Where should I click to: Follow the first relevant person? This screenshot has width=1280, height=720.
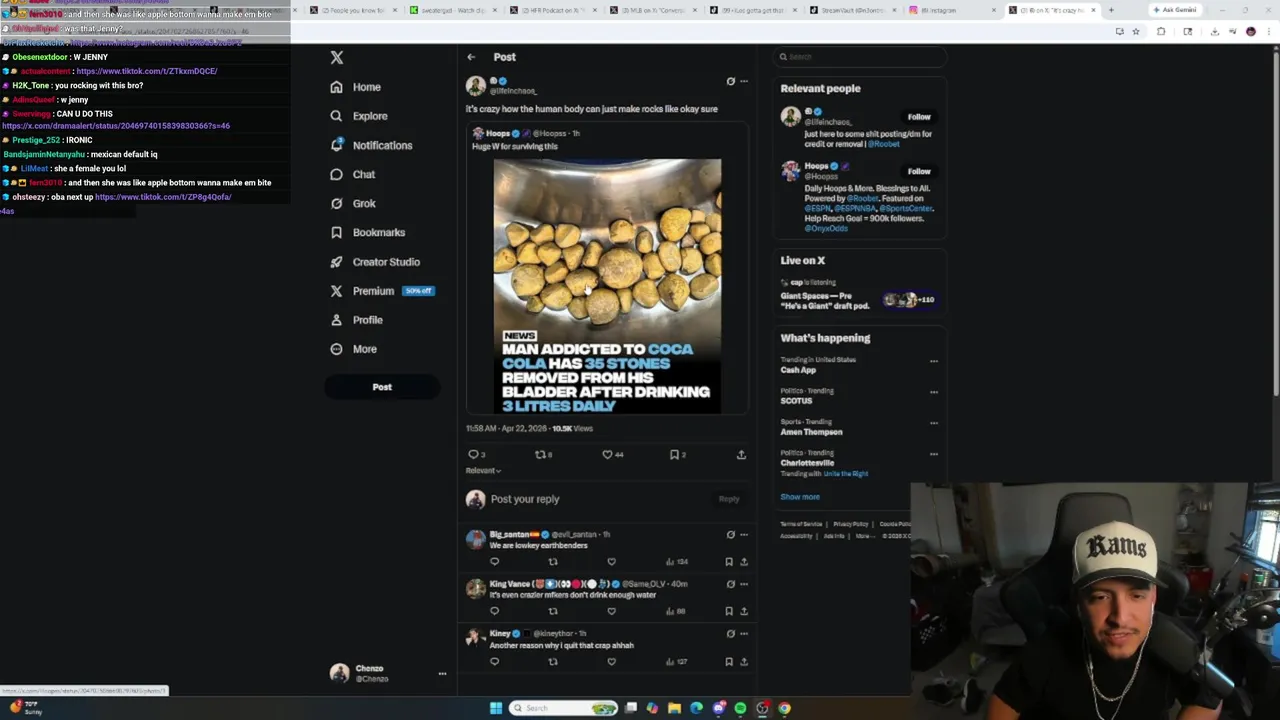919,117
